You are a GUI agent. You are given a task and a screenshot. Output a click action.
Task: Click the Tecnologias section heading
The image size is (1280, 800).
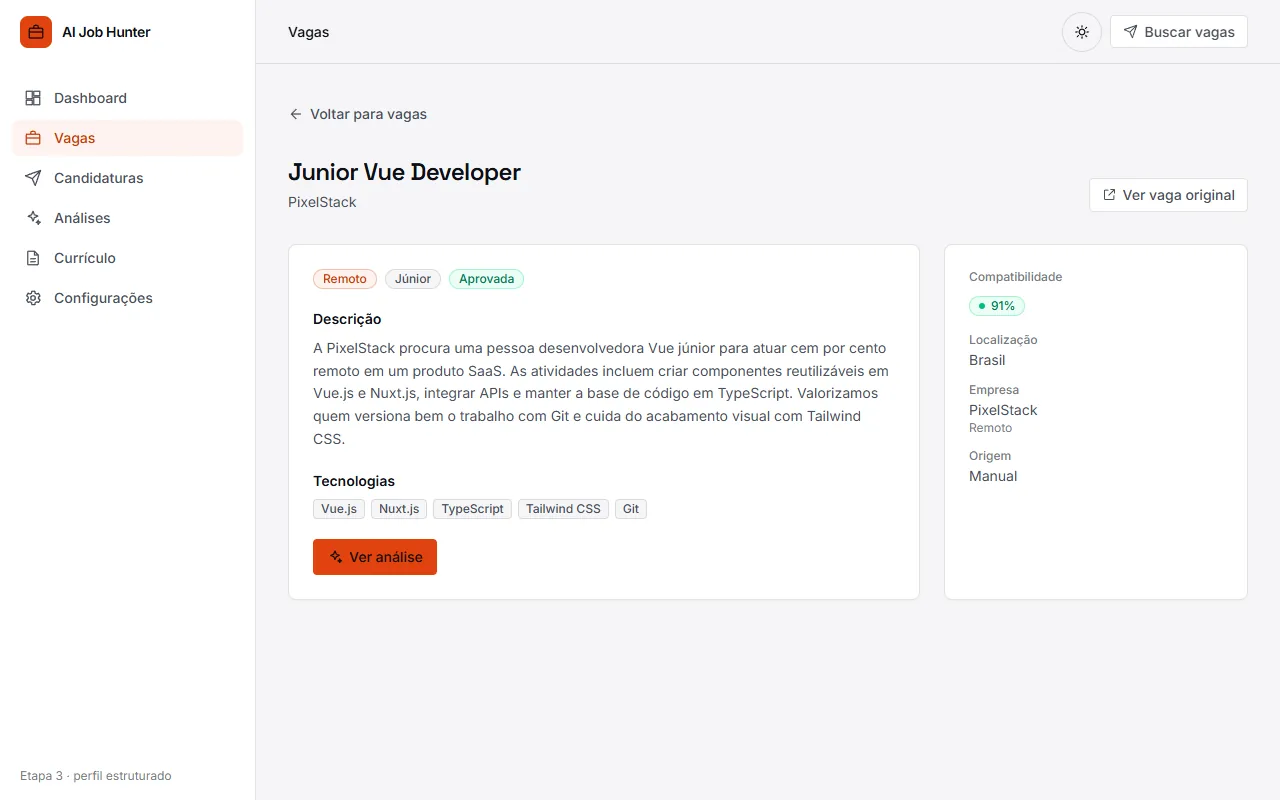point(354,481)
